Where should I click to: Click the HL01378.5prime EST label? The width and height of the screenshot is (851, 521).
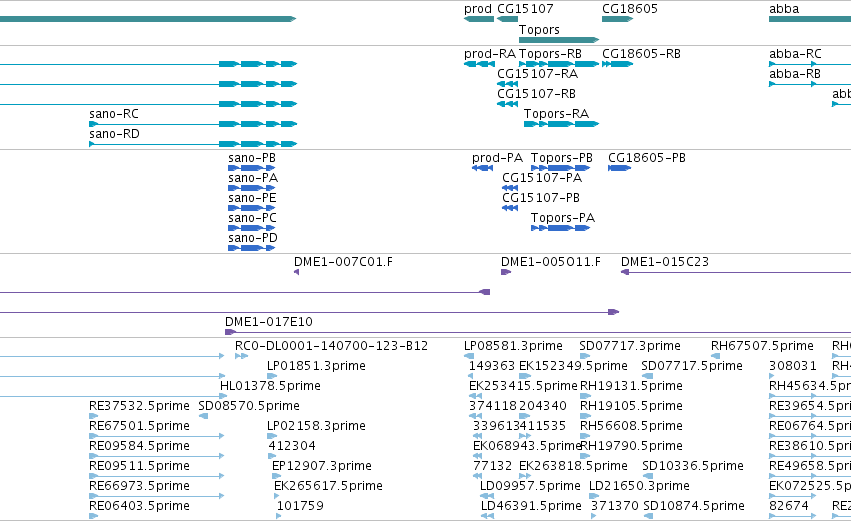[270, 387]
